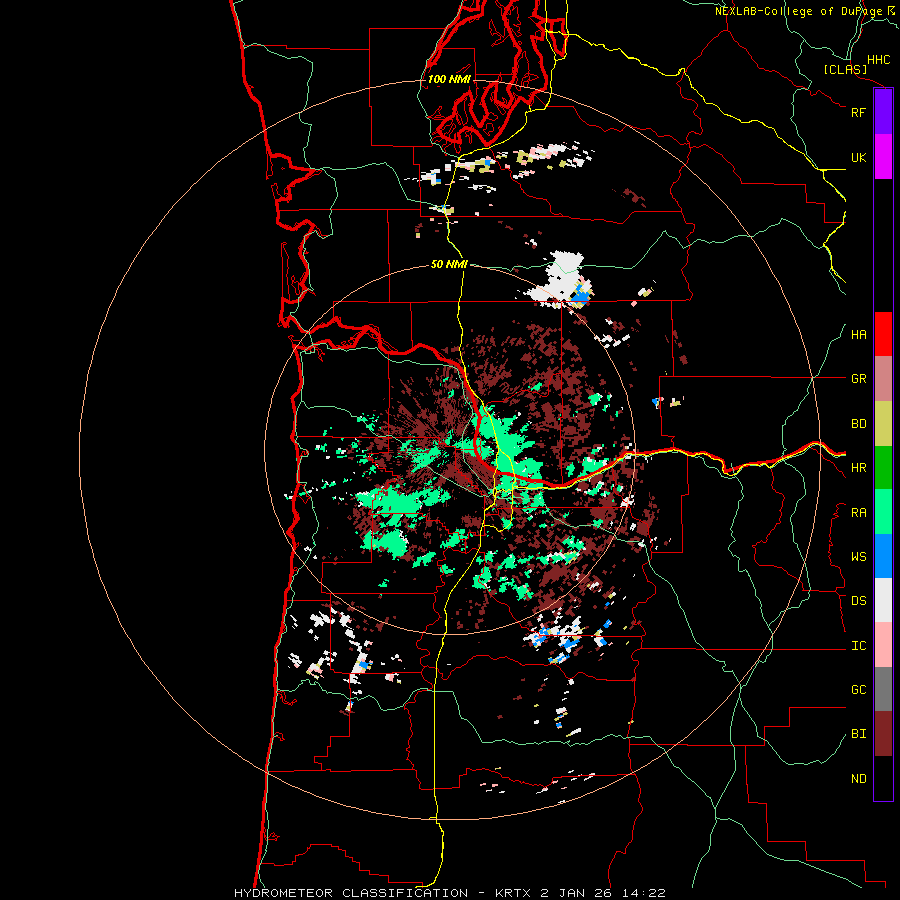This screenshot has width=900, height=900.
Task: Select the dusty pink GR legend swatch
Action: 883,378
